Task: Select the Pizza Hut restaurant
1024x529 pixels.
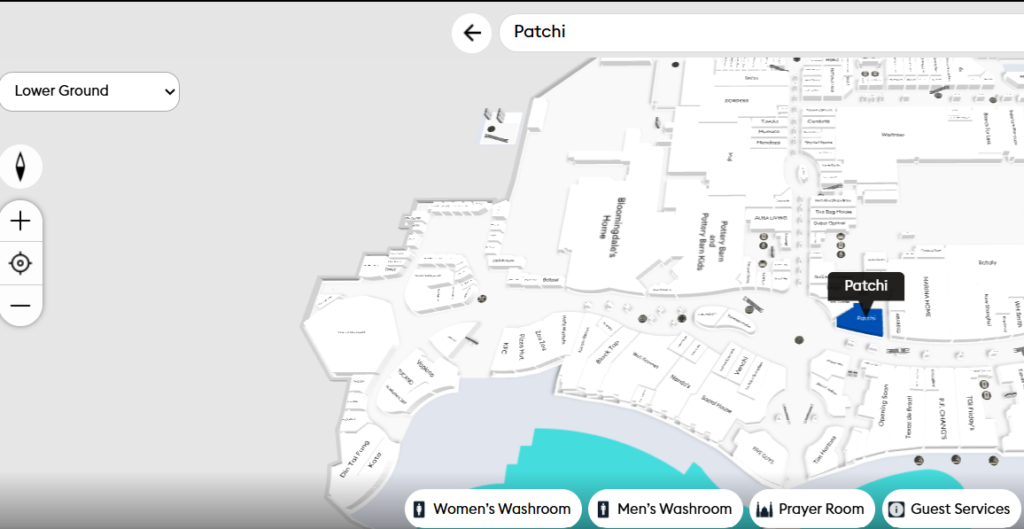Action: [522, 347]
